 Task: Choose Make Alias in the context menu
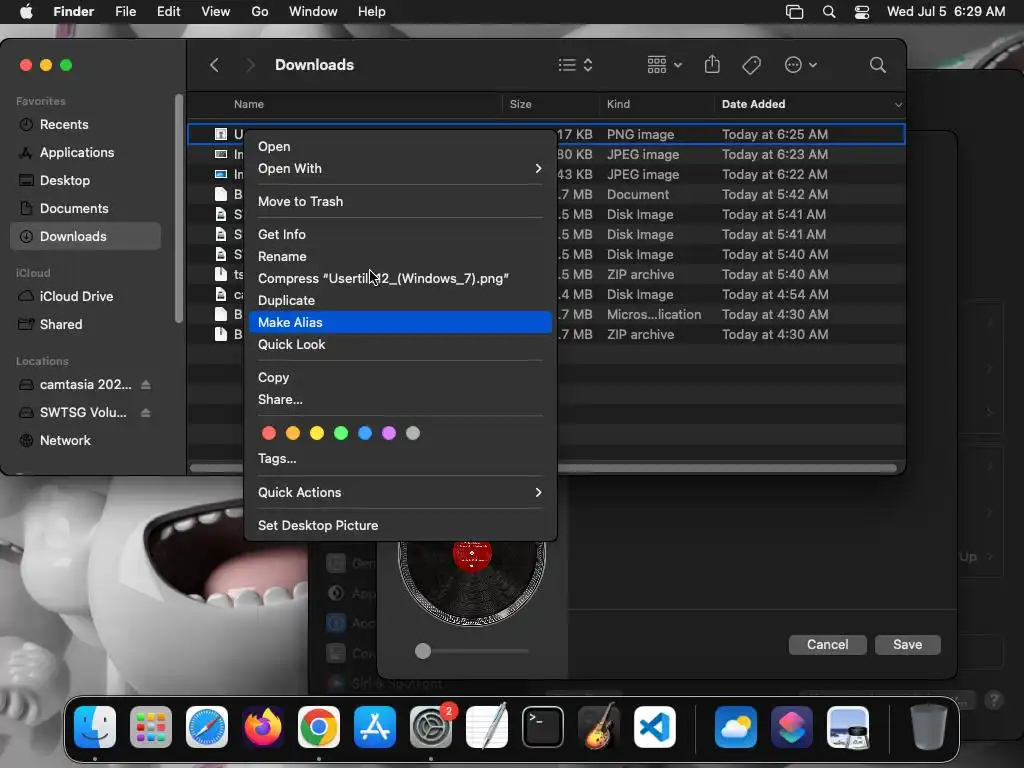[400, 322]
